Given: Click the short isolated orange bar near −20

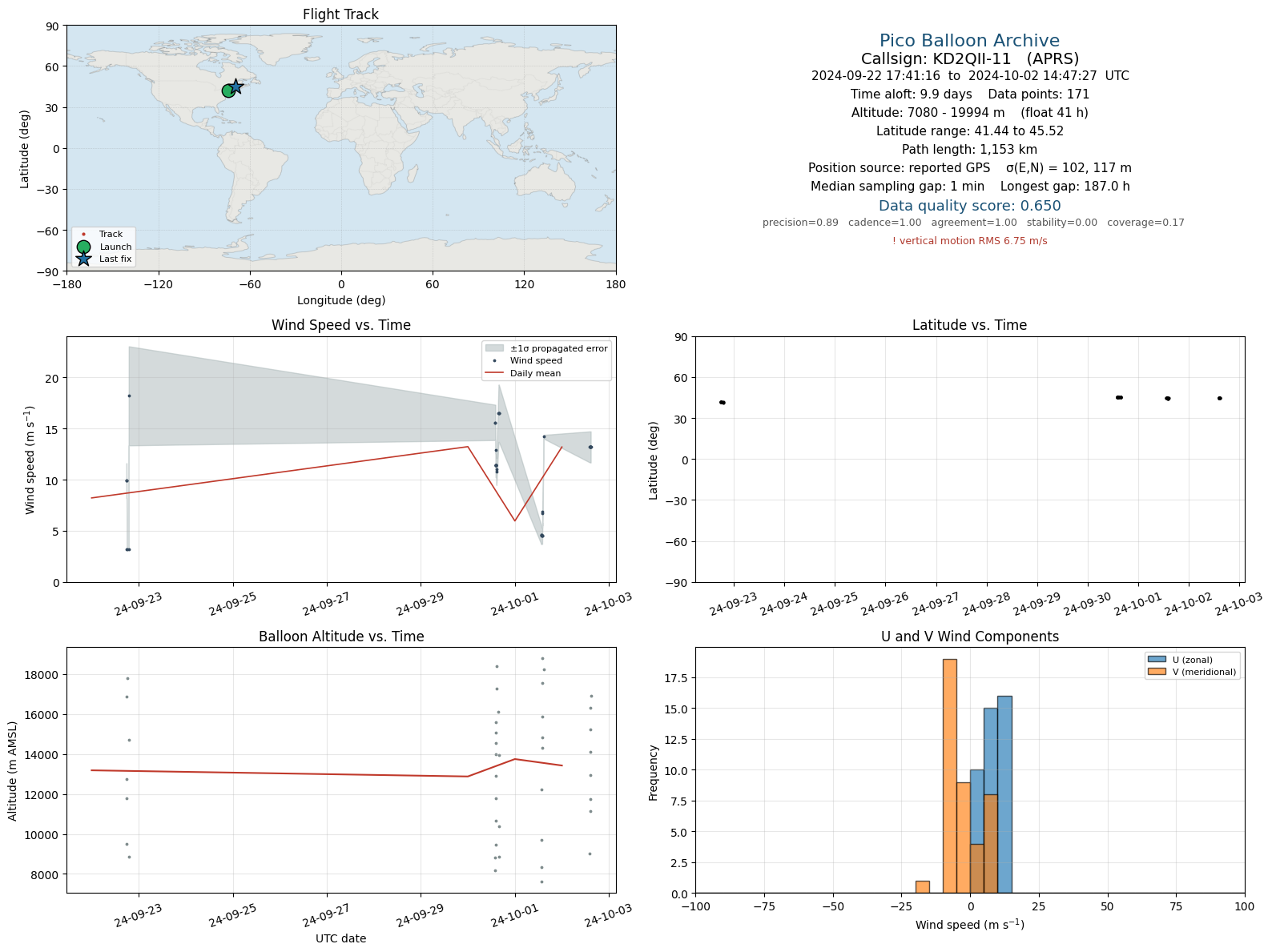Looking at the screenshot, I should point(923,887).
